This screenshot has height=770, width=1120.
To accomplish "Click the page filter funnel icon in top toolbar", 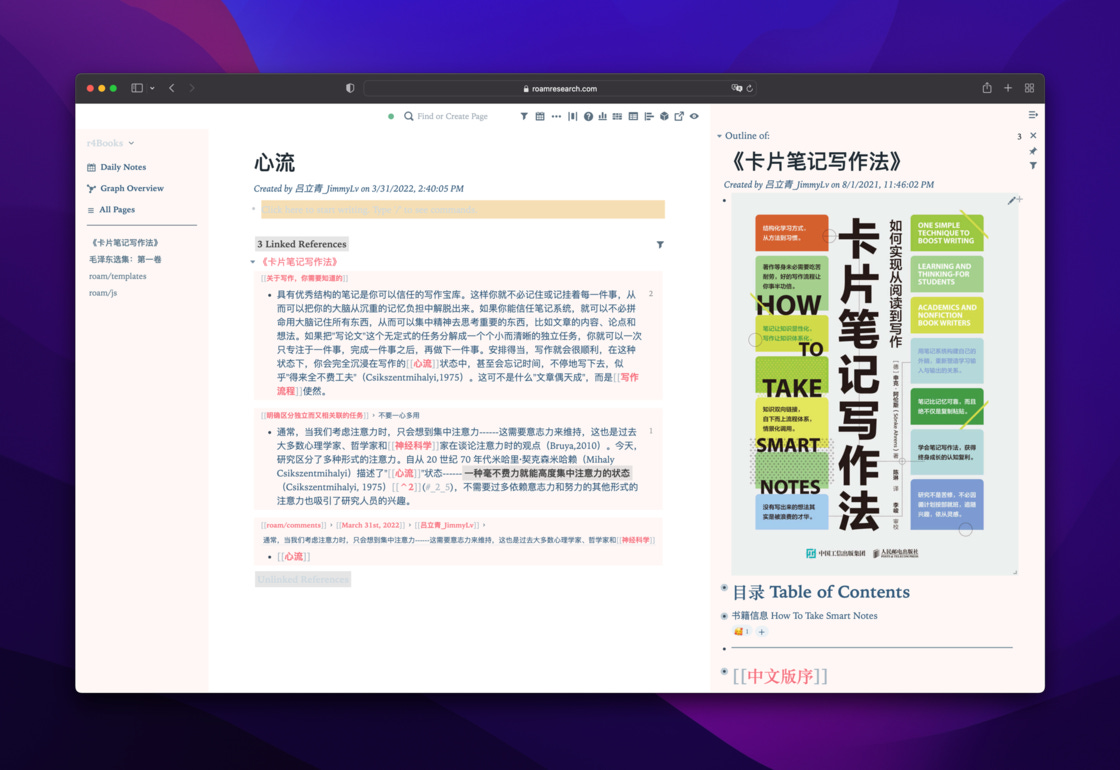I will (x=524, y=116).
